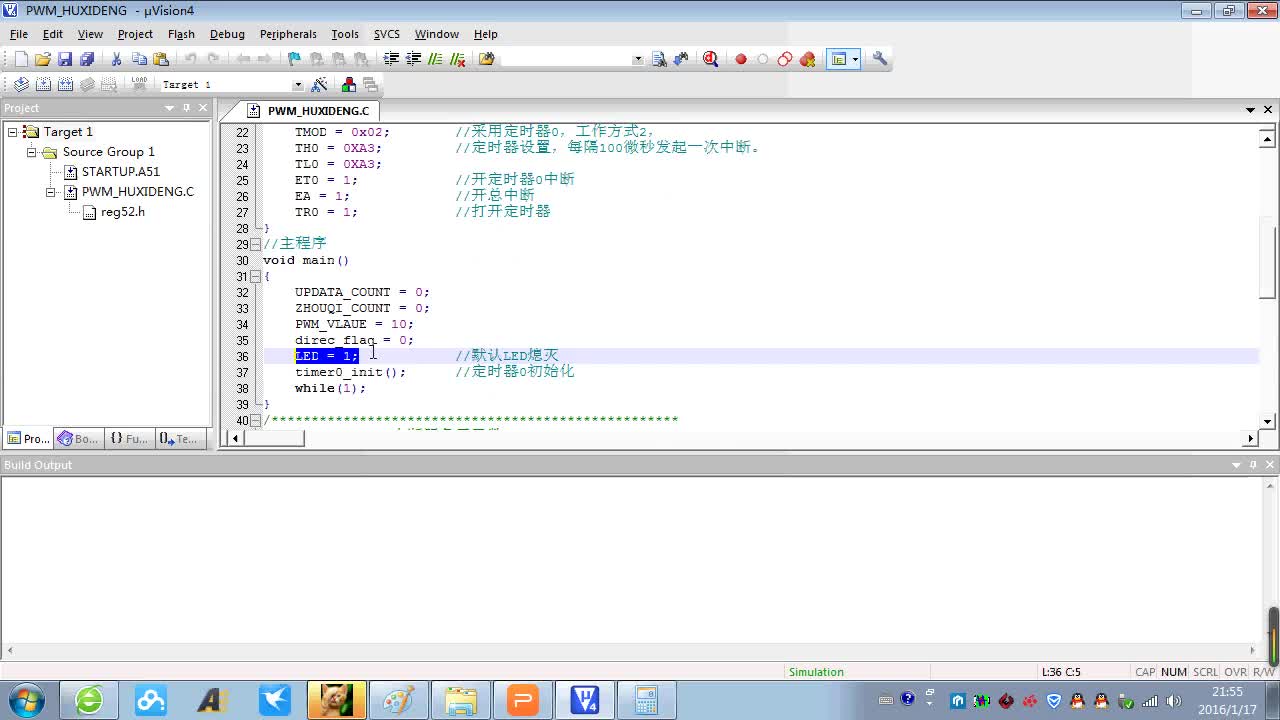Insert a bookmark with the flag icon
Viewport: 1280px width, 720px height.
[294, 59]
